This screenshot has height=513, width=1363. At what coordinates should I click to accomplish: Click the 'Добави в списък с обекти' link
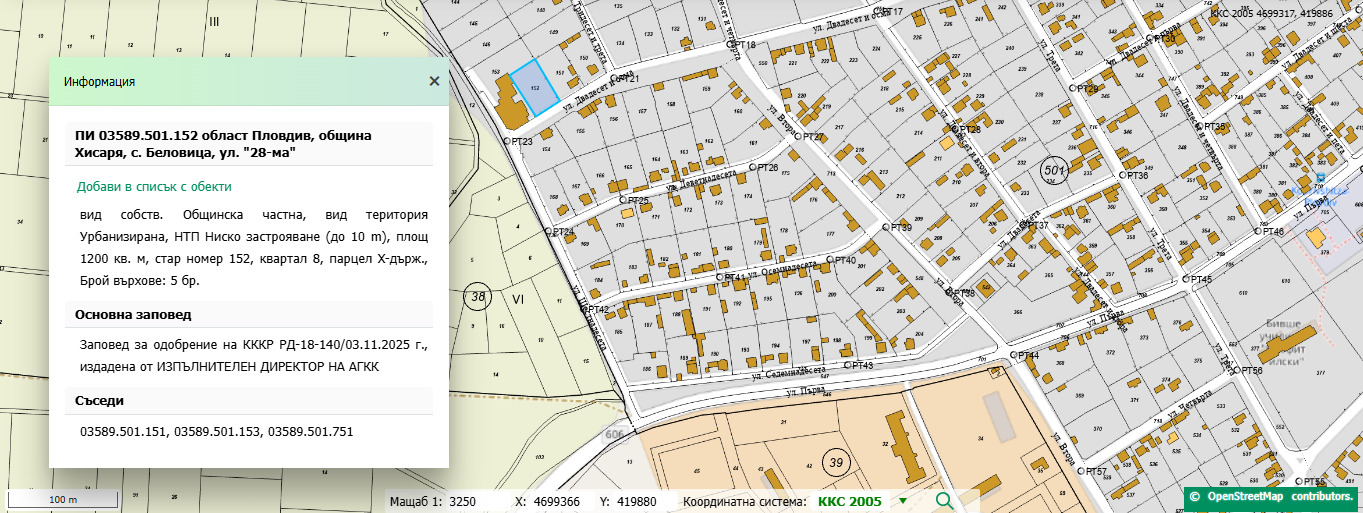(154, 186)
